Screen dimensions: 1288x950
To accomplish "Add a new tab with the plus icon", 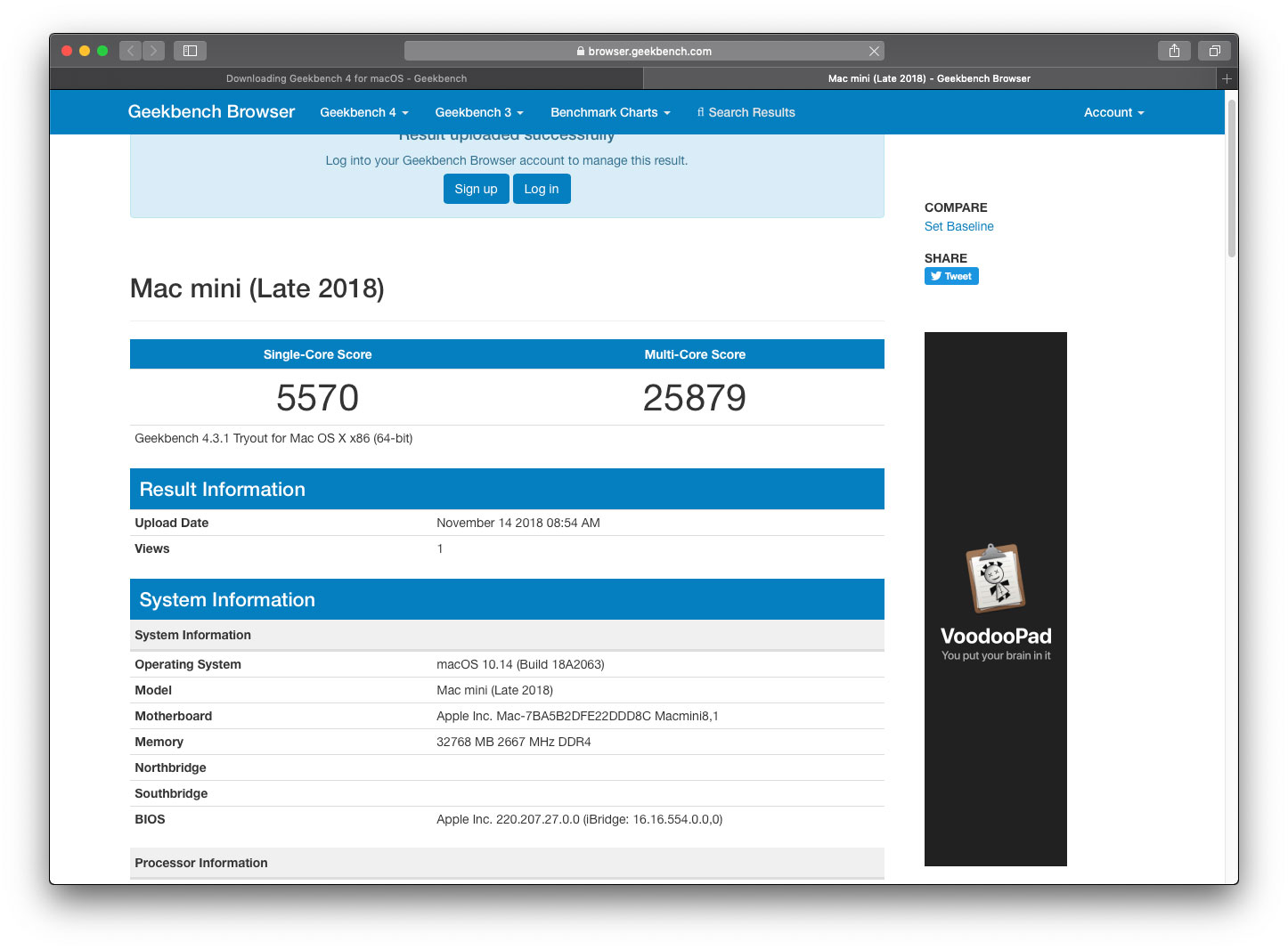I will tap(1227, 78).
